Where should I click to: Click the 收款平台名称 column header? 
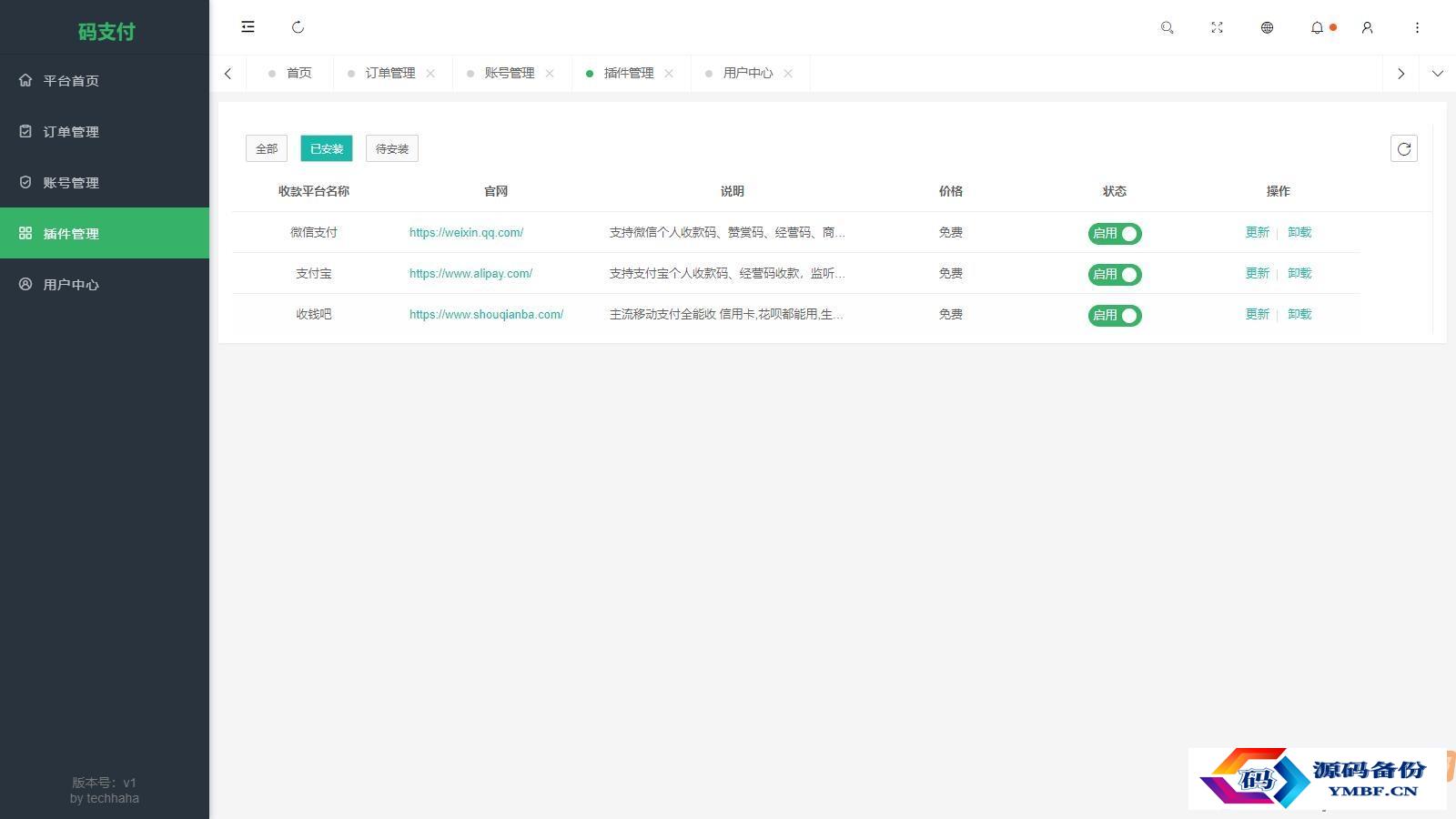314,191
